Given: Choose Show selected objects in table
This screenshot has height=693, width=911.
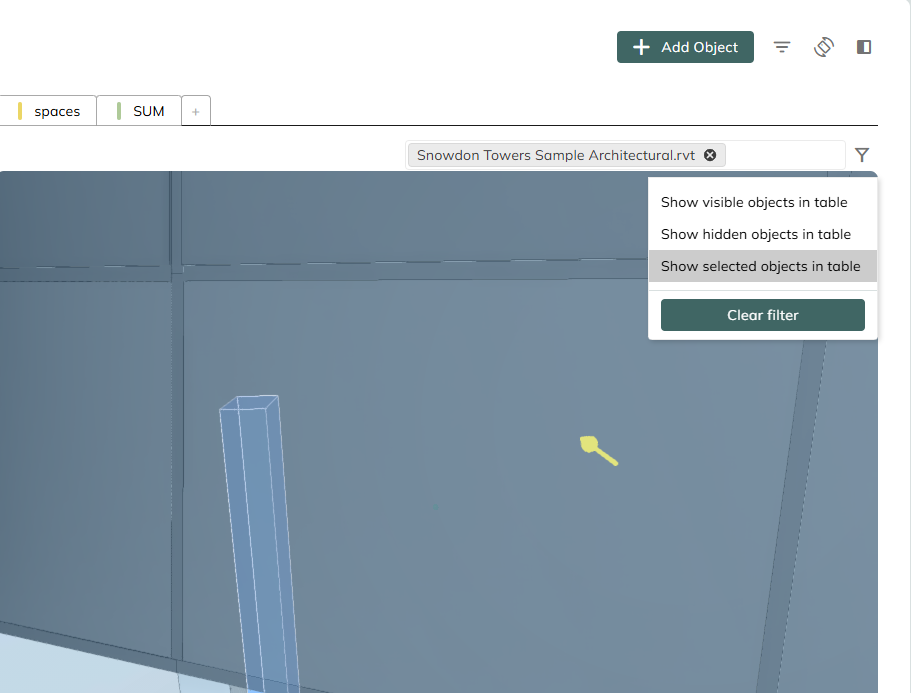Looking at the screenshot, I should coord(760,266).
